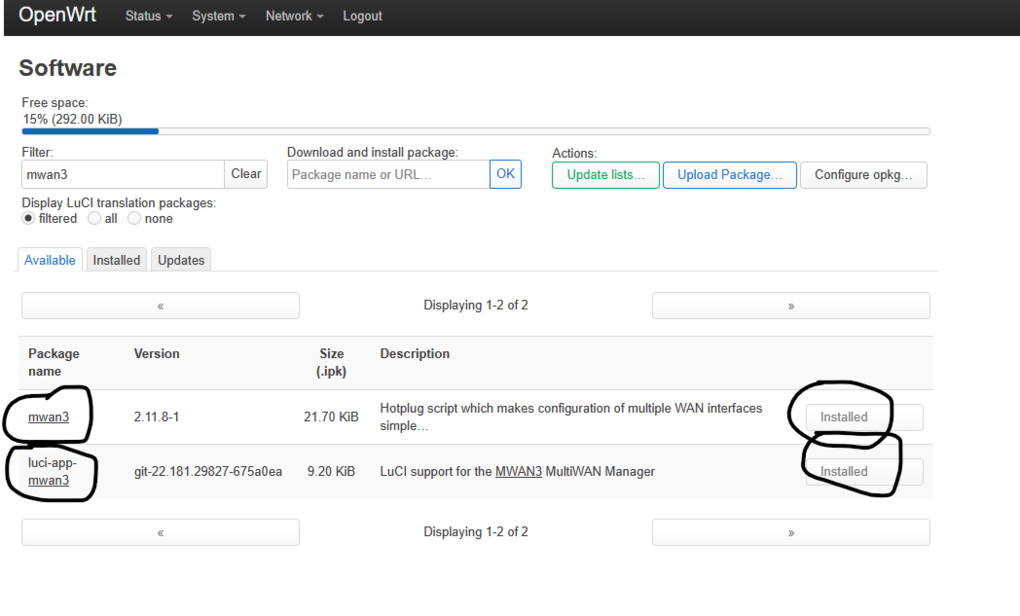Viewport: 1020px width, 616px height.
Task: Open the Configure opkg dialog
Action: point(863,174)
